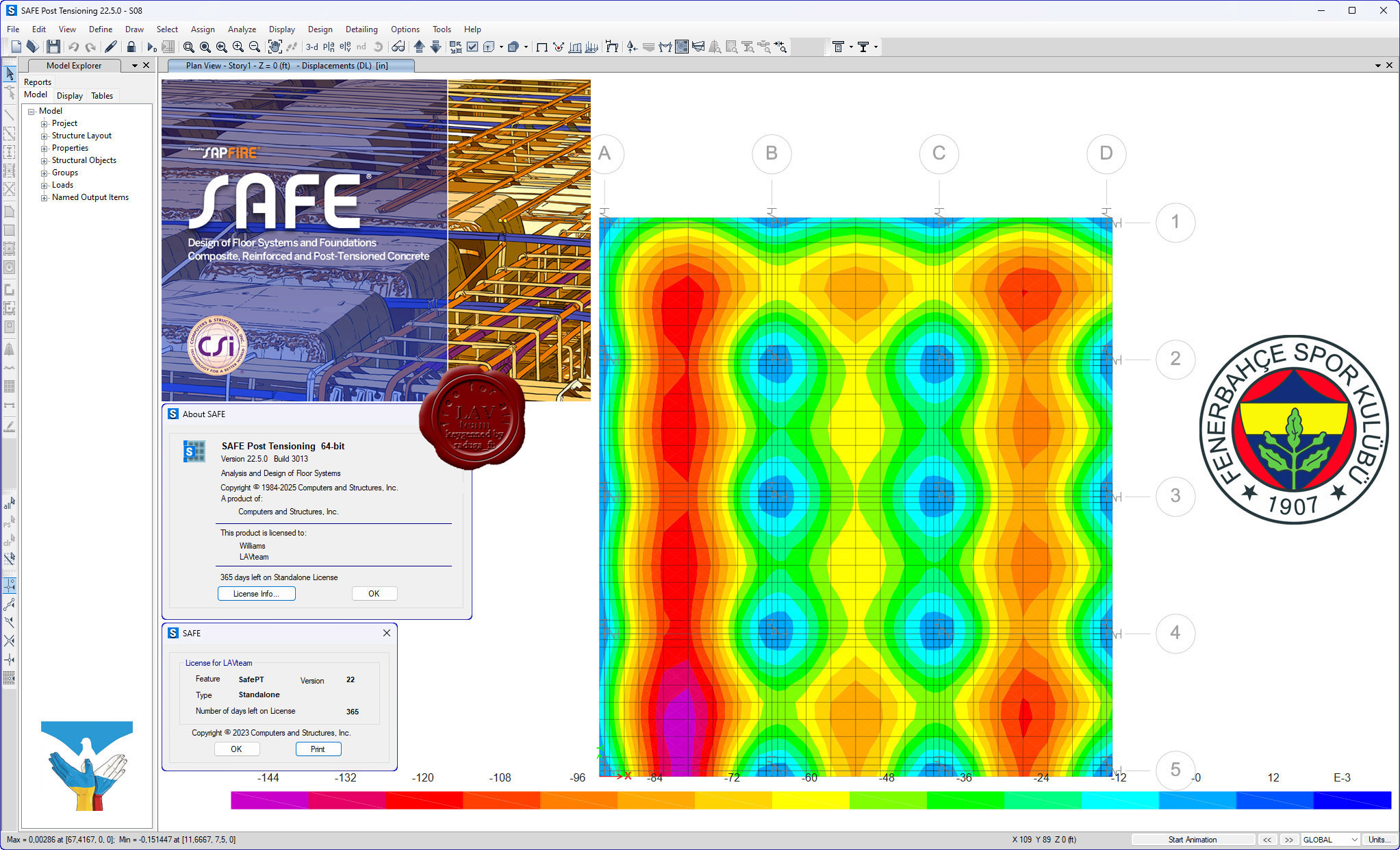The width and height of the screenshot is (1400, 850).
Task: Select the Tables tab in Model Explorer
Action: pos(102,95)
